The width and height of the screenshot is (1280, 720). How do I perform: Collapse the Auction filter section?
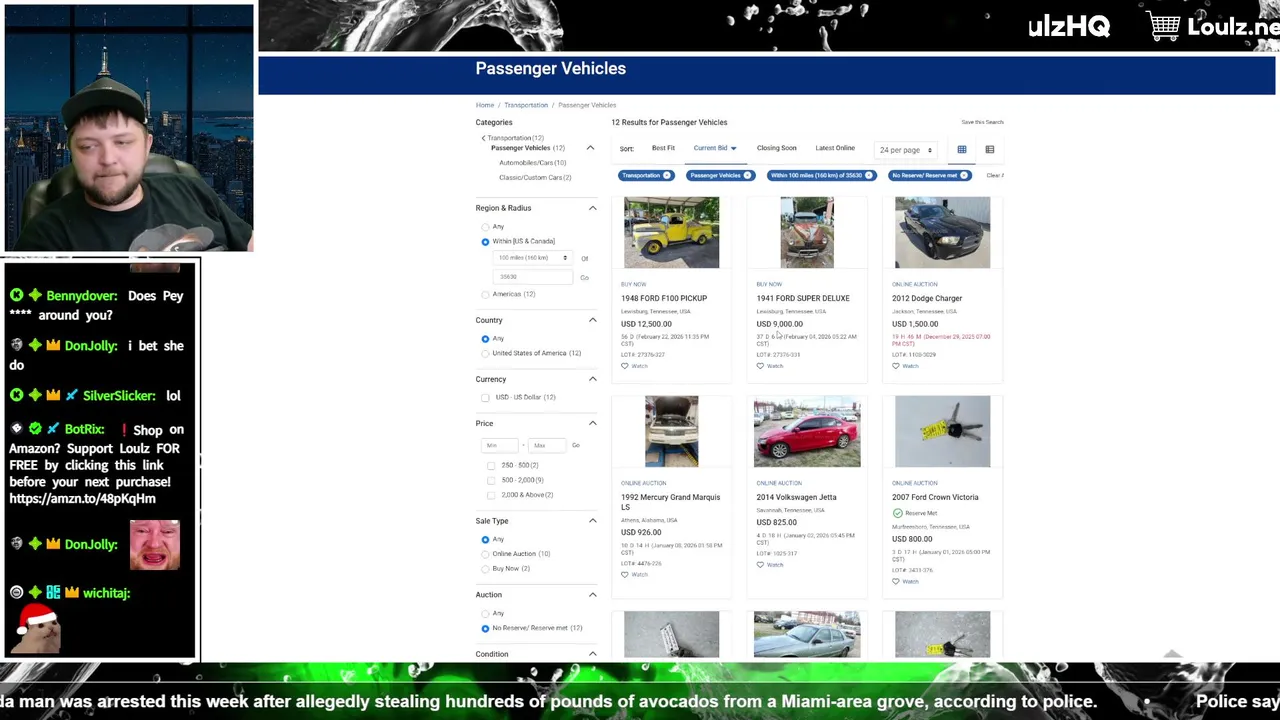[x=592, y=595]
